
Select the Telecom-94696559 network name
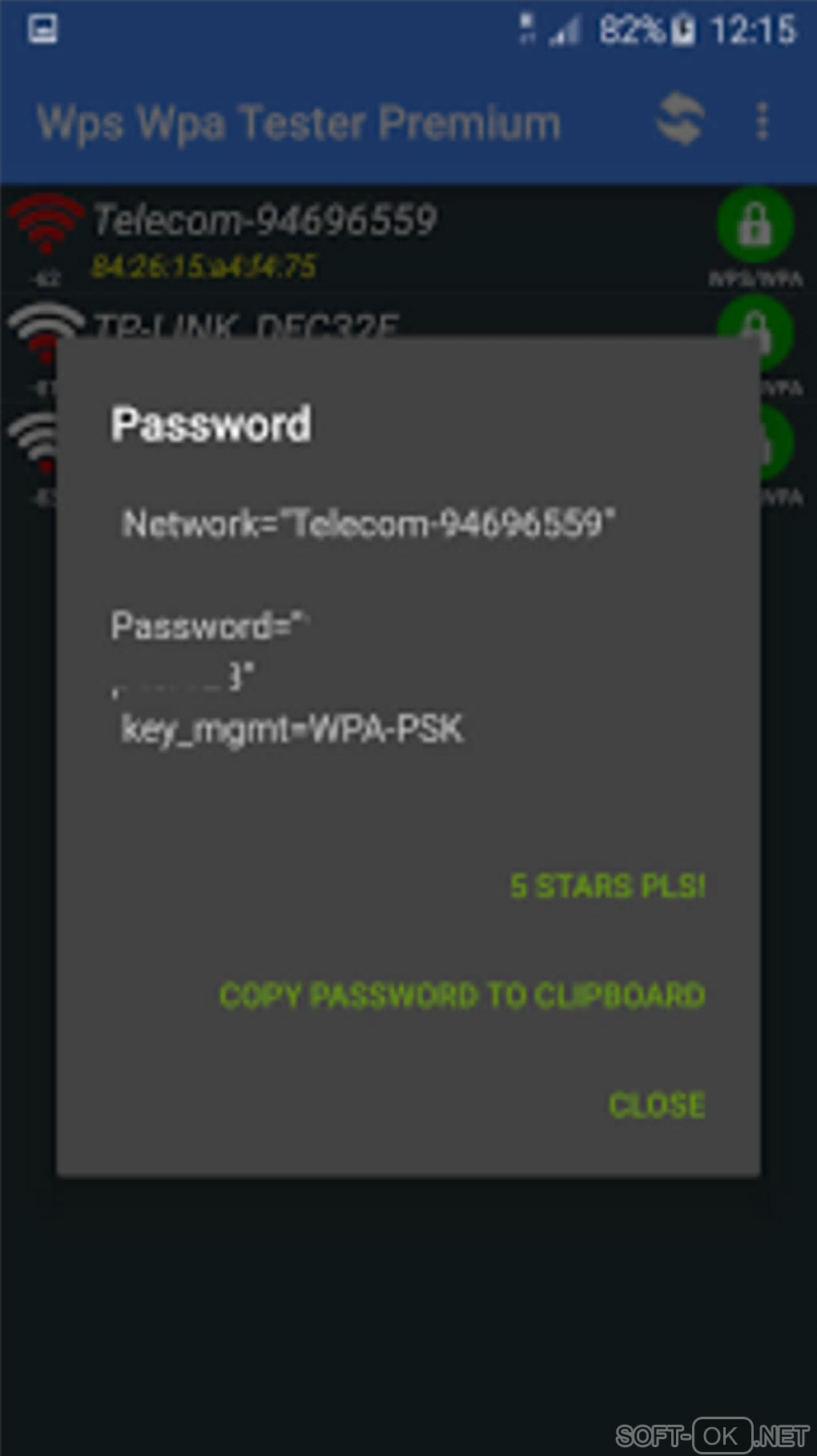pos(265,220)
